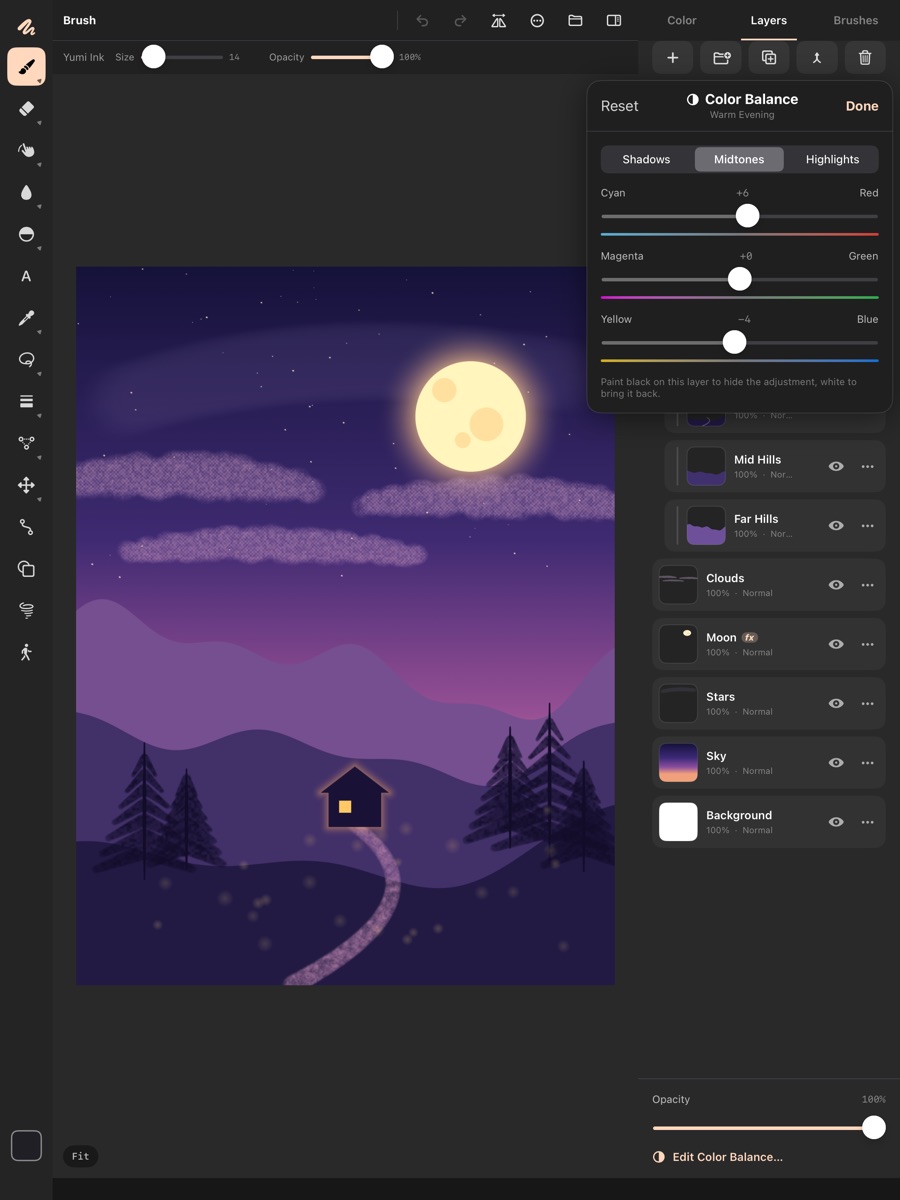This screenshot has height=1200, width=900.
Task: Open the Background layer options menu
Action: coord(867,822)
